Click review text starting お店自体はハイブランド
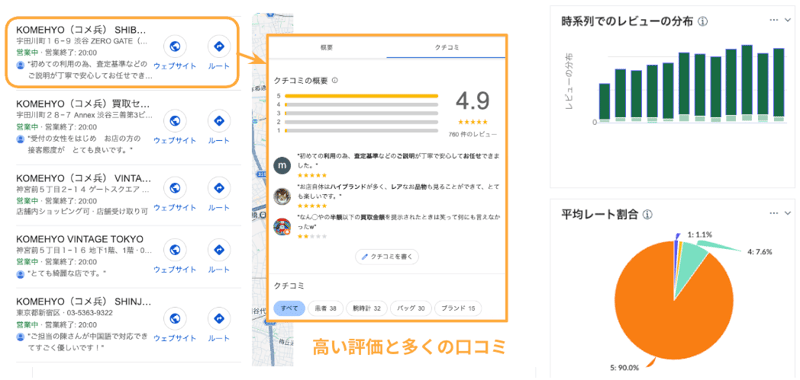The image size is (800, 380). (x=398, y=191)
